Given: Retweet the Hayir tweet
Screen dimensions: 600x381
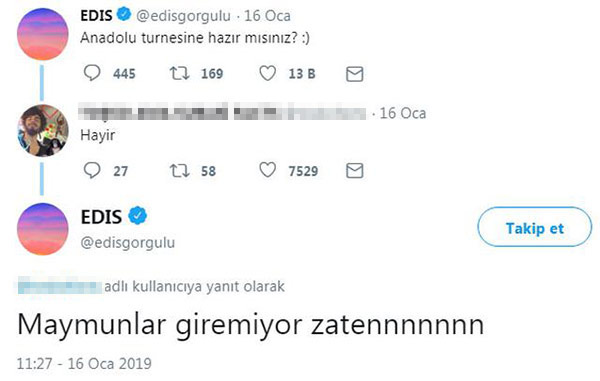Looking at the screenshot, I should coord(179,171).
